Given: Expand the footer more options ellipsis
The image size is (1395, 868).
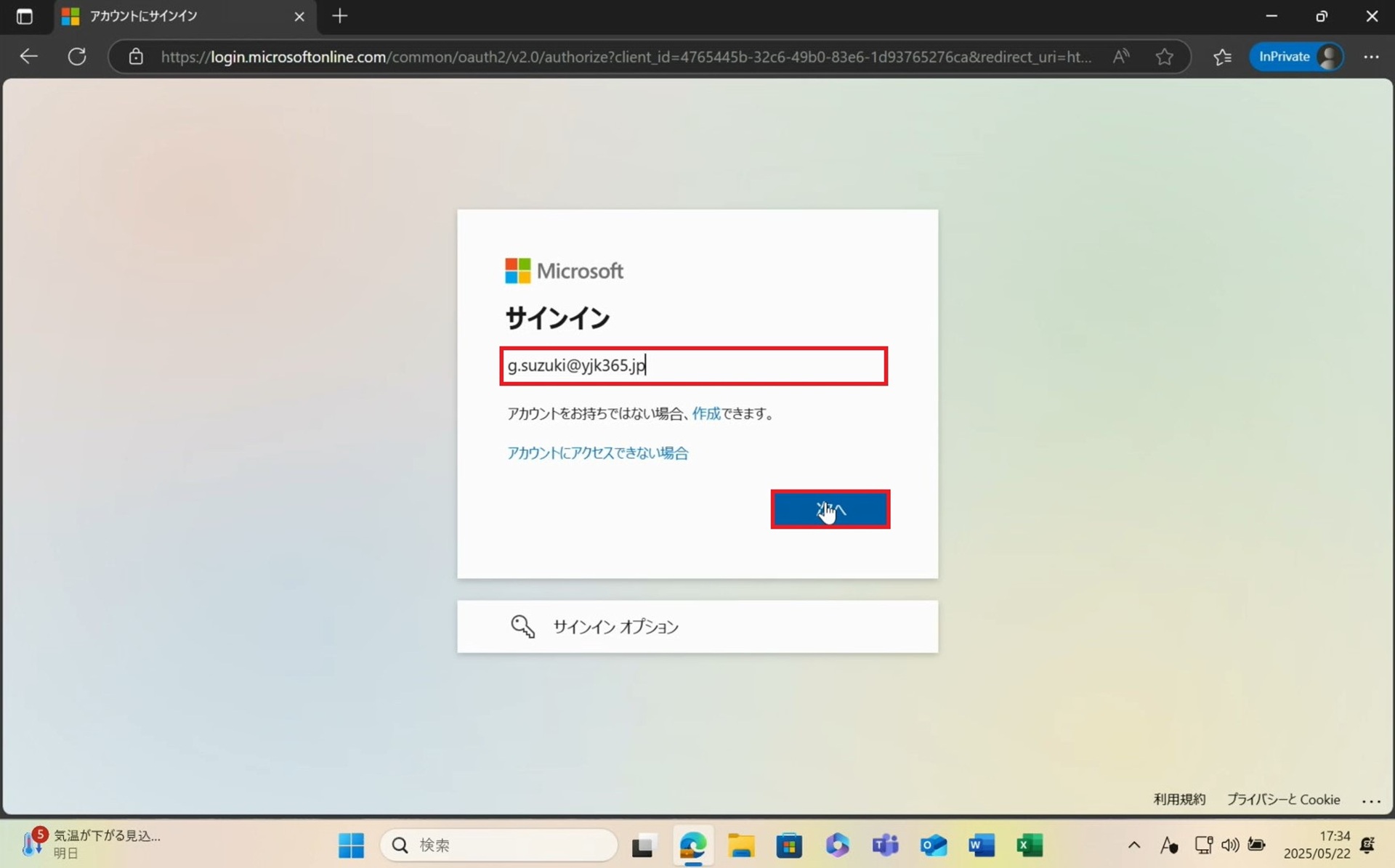Looking at the screenshot, I should (1371, 800).
